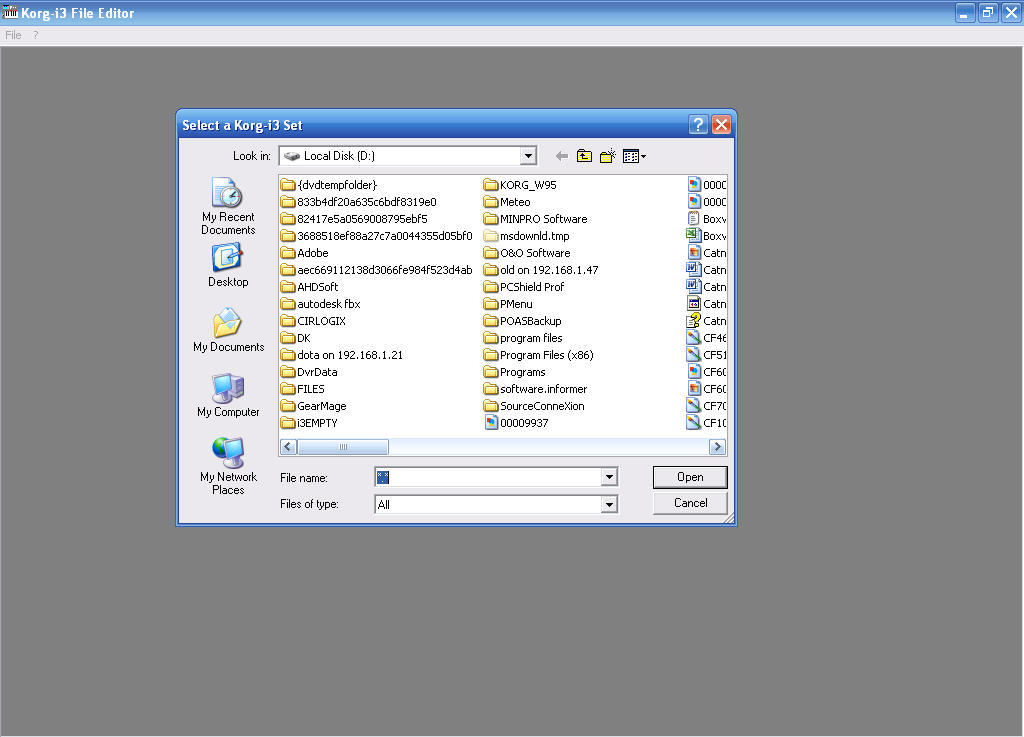Screen dimensions: 1024x737
Task: Click the horizontal scrollbar right arrow
Action: pos(718,446)
